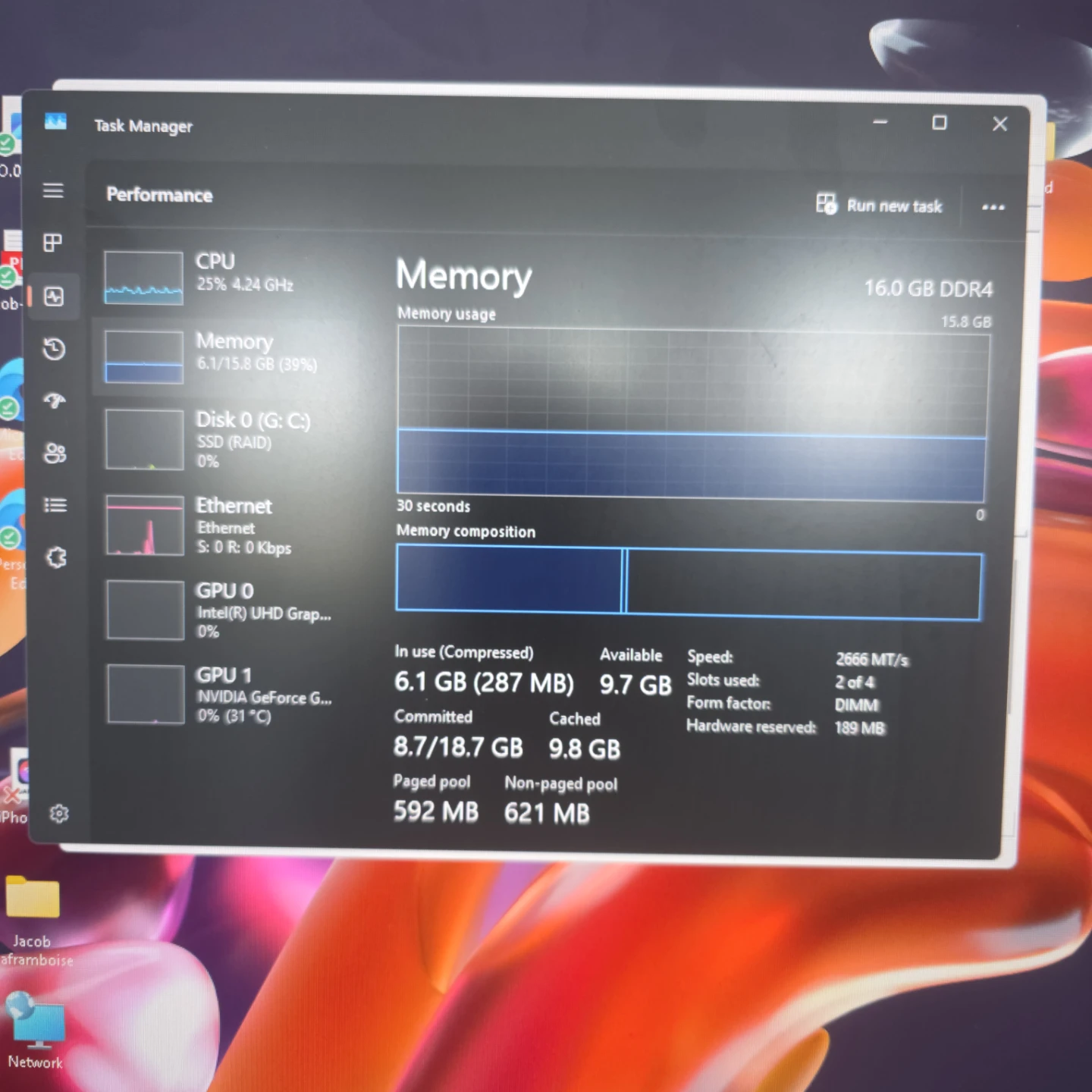Click the Form factor DIMM value
1092x1092 pixels.
(x=857, y=705)
